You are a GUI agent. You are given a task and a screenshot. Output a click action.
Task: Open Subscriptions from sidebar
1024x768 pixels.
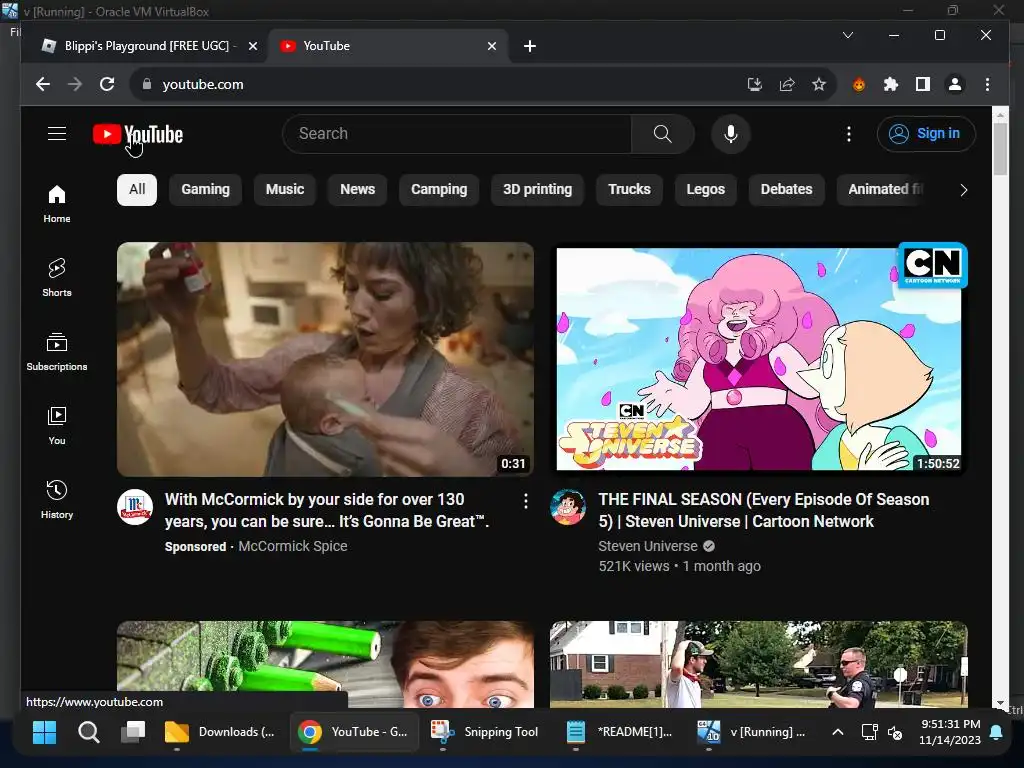click(57, 352)
